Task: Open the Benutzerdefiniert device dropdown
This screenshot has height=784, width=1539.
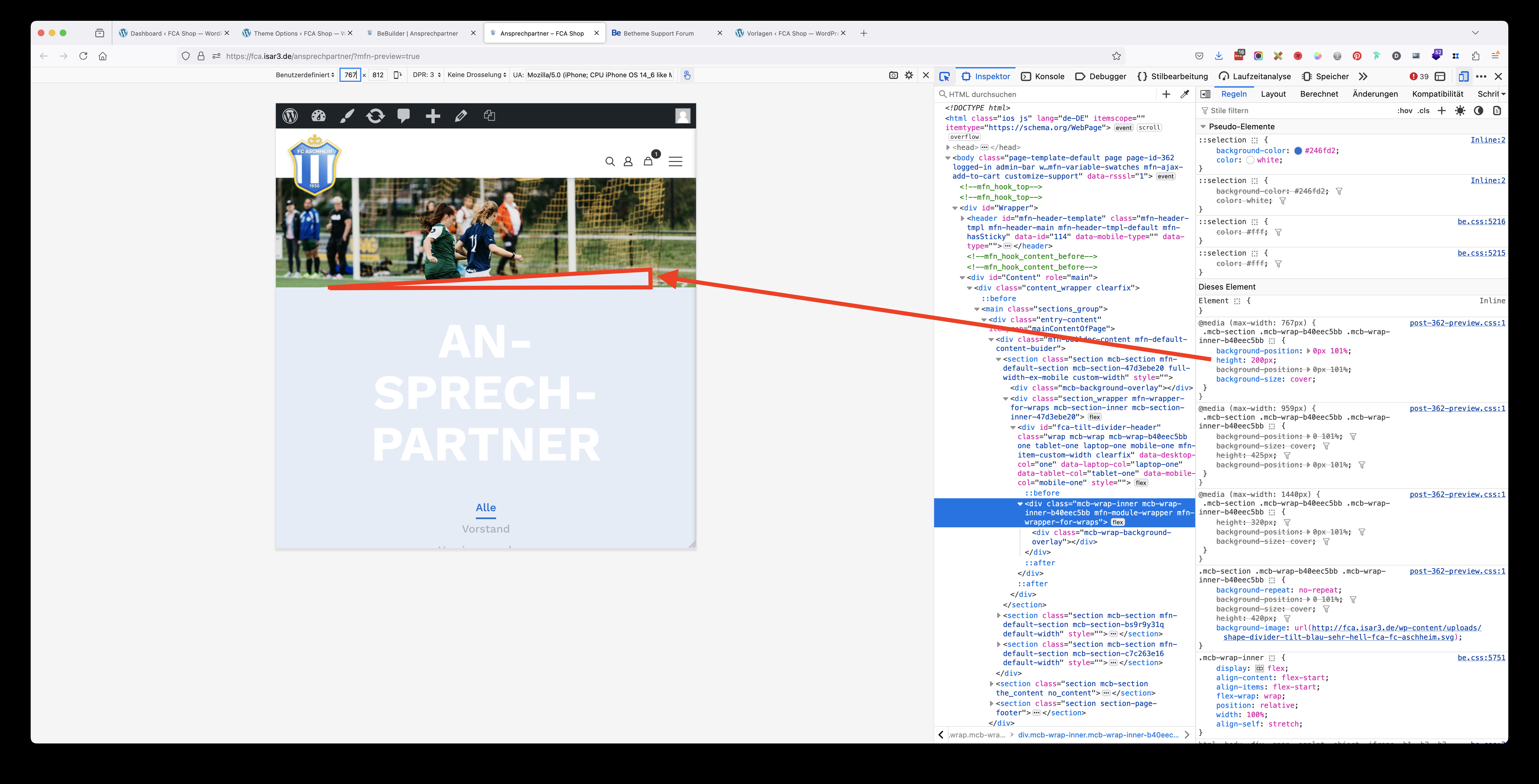Action: (x=305, y=75)
